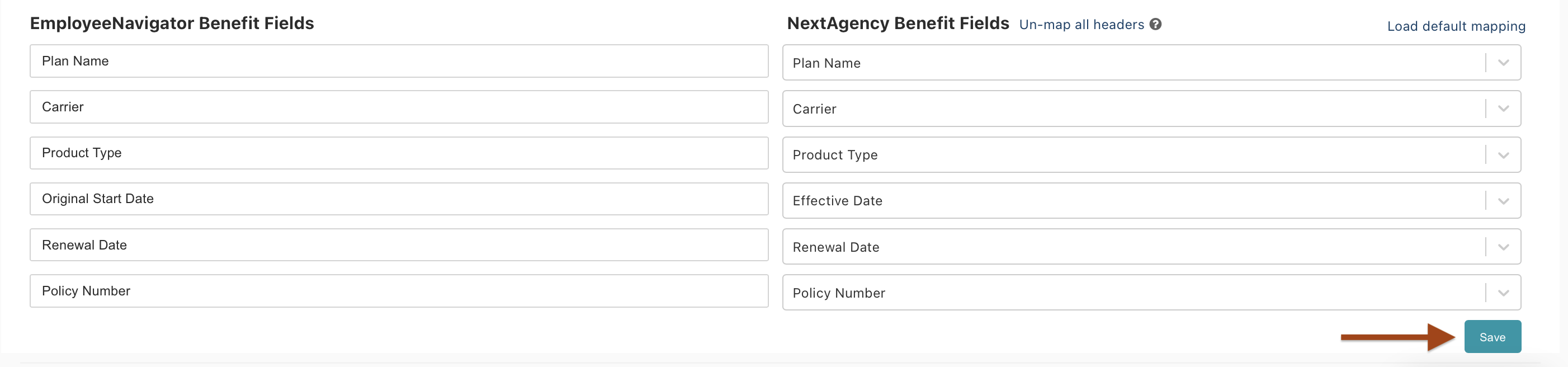1568x367 pixels.
Task: Click the EmployeeNavigator Product Type field
Action: pos(399,153)
